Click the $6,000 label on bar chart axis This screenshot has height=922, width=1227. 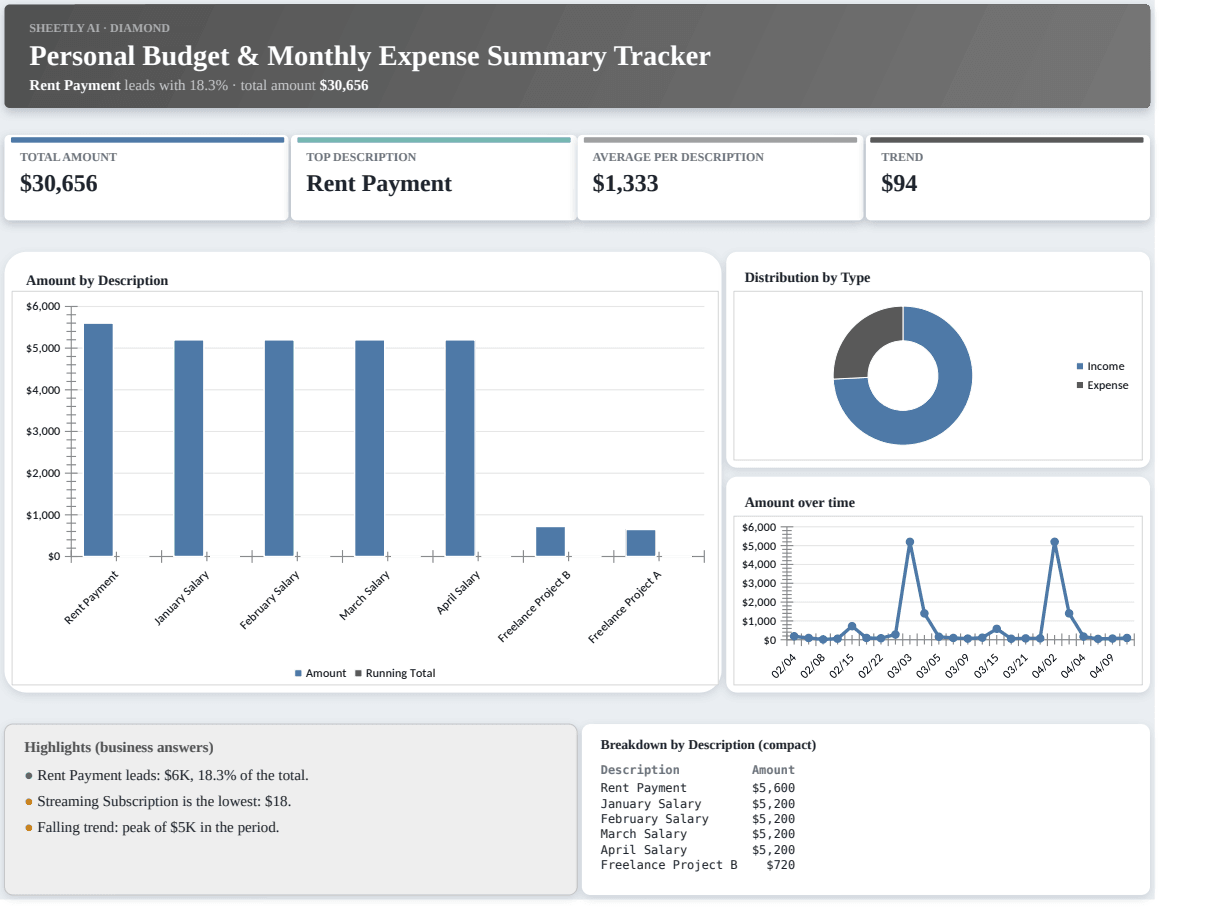pos(43,306)
